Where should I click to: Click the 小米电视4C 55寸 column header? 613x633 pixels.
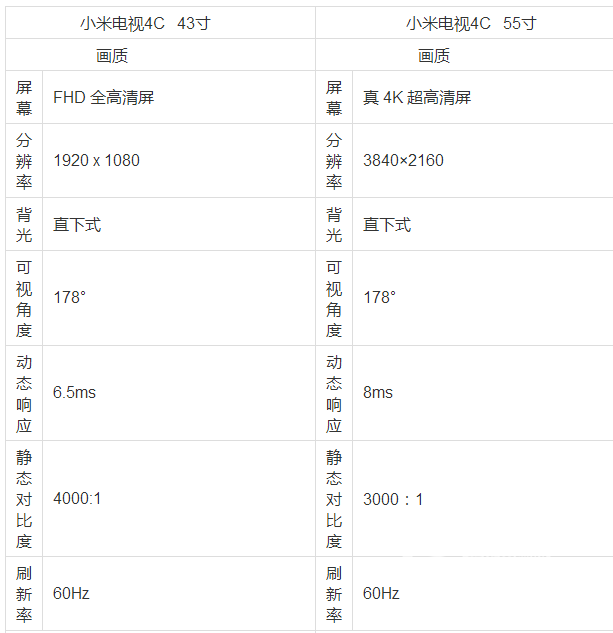click(470, 23)
